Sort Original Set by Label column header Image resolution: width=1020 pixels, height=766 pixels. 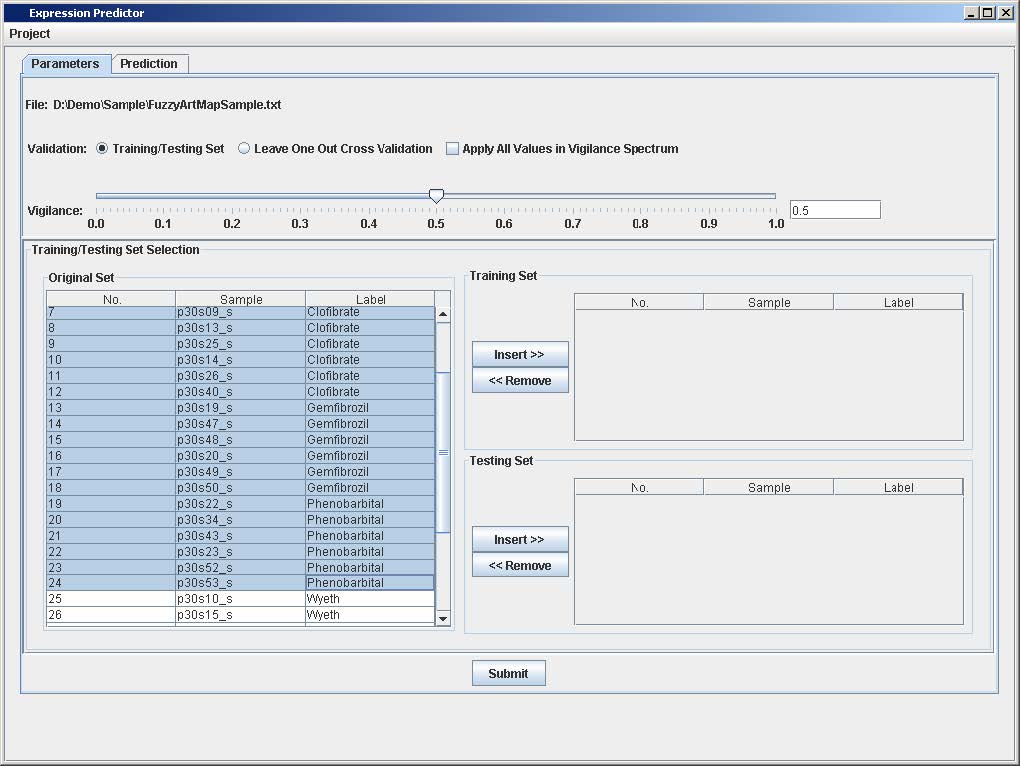[x=370, y=299]
